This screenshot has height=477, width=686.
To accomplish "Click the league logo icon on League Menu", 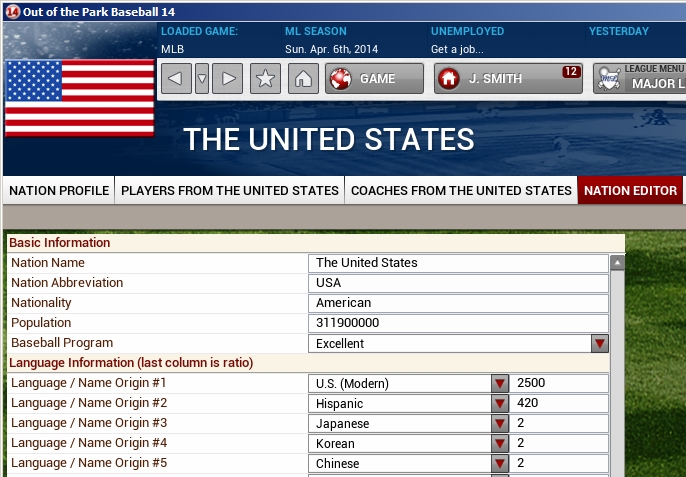I will [609, 79].
